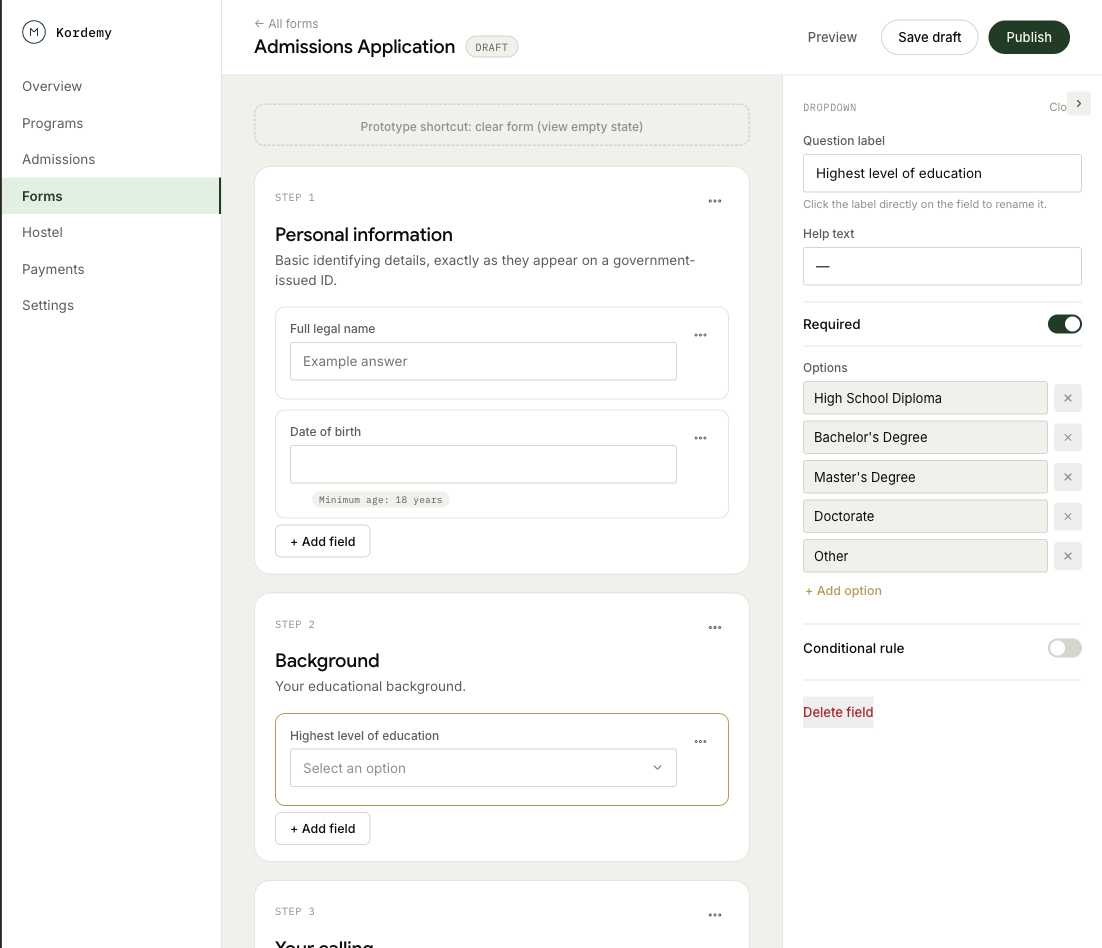Enable the Conditional rule toggle
This screenshot has height=948, width=1102.
click(x=1064, y=648)
